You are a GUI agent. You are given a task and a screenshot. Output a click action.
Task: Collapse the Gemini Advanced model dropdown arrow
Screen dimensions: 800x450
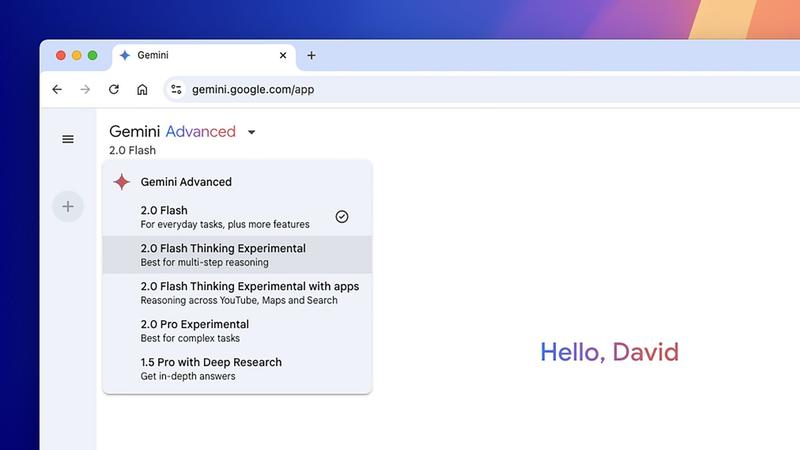252,132
